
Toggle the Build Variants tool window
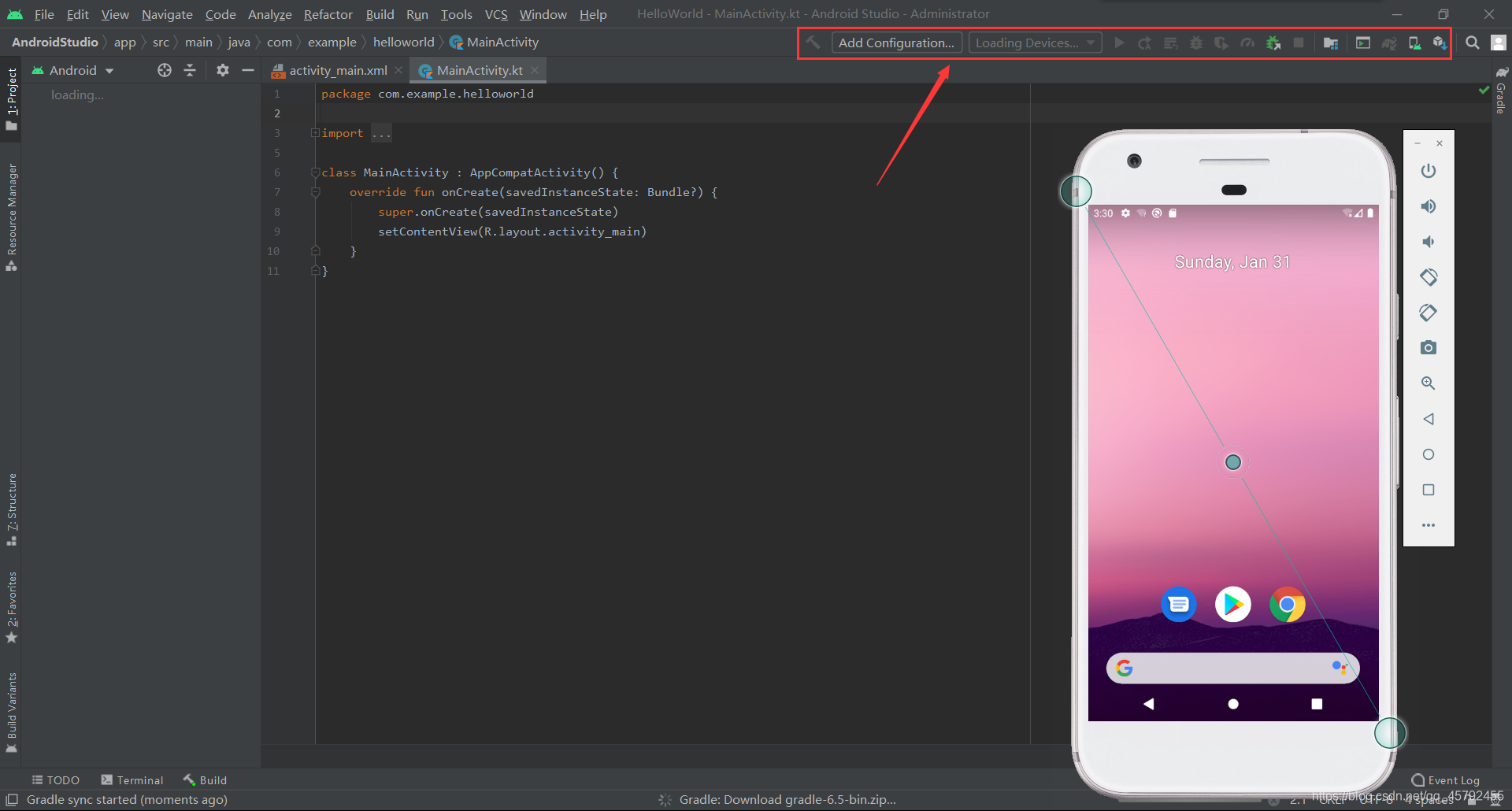click(x=11, y=713)
